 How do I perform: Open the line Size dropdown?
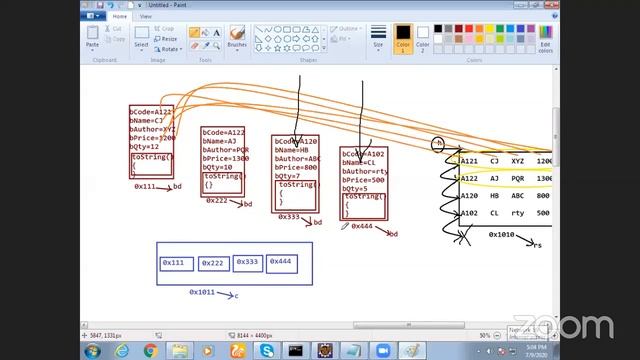(x=378, y=38)
